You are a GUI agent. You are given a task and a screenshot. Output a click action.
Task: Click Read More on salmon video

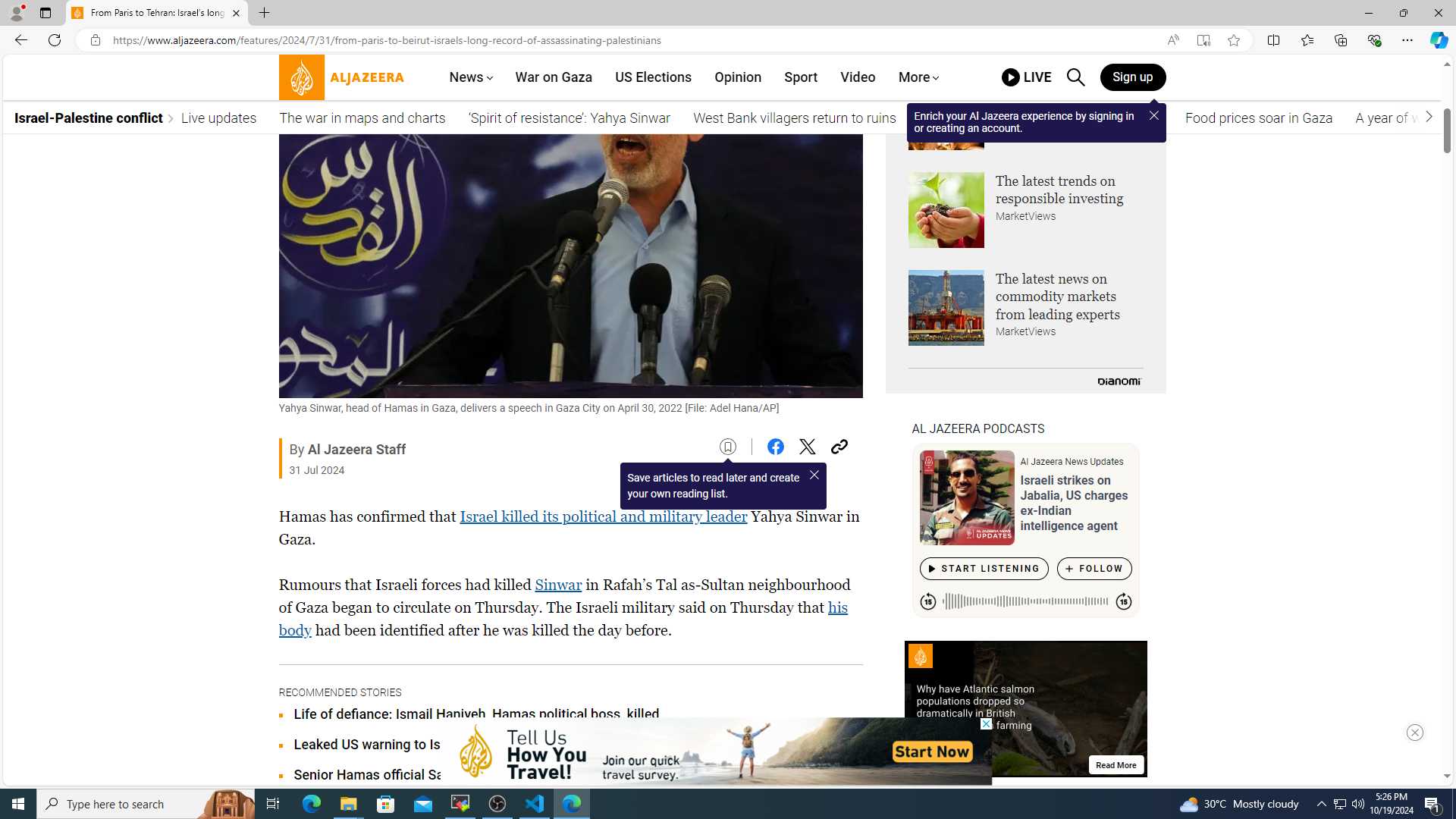[x=1116, y=765]
